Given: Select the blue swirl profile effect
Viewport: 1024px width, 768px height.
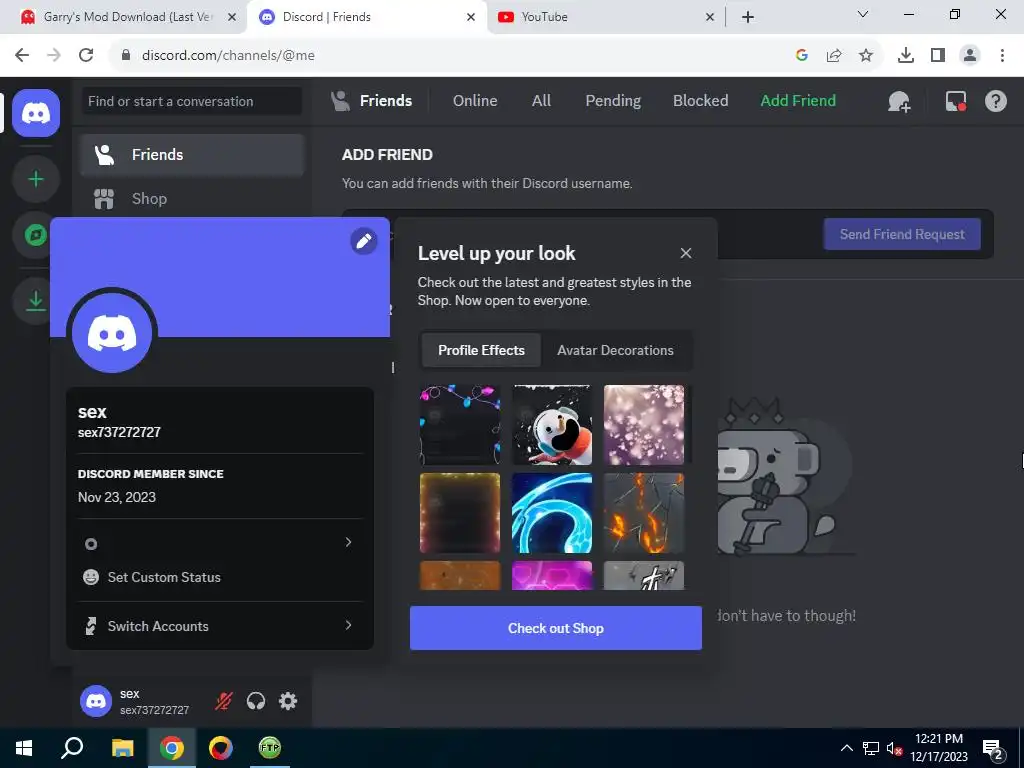Looking at the screenshot, I should (552, 513).
